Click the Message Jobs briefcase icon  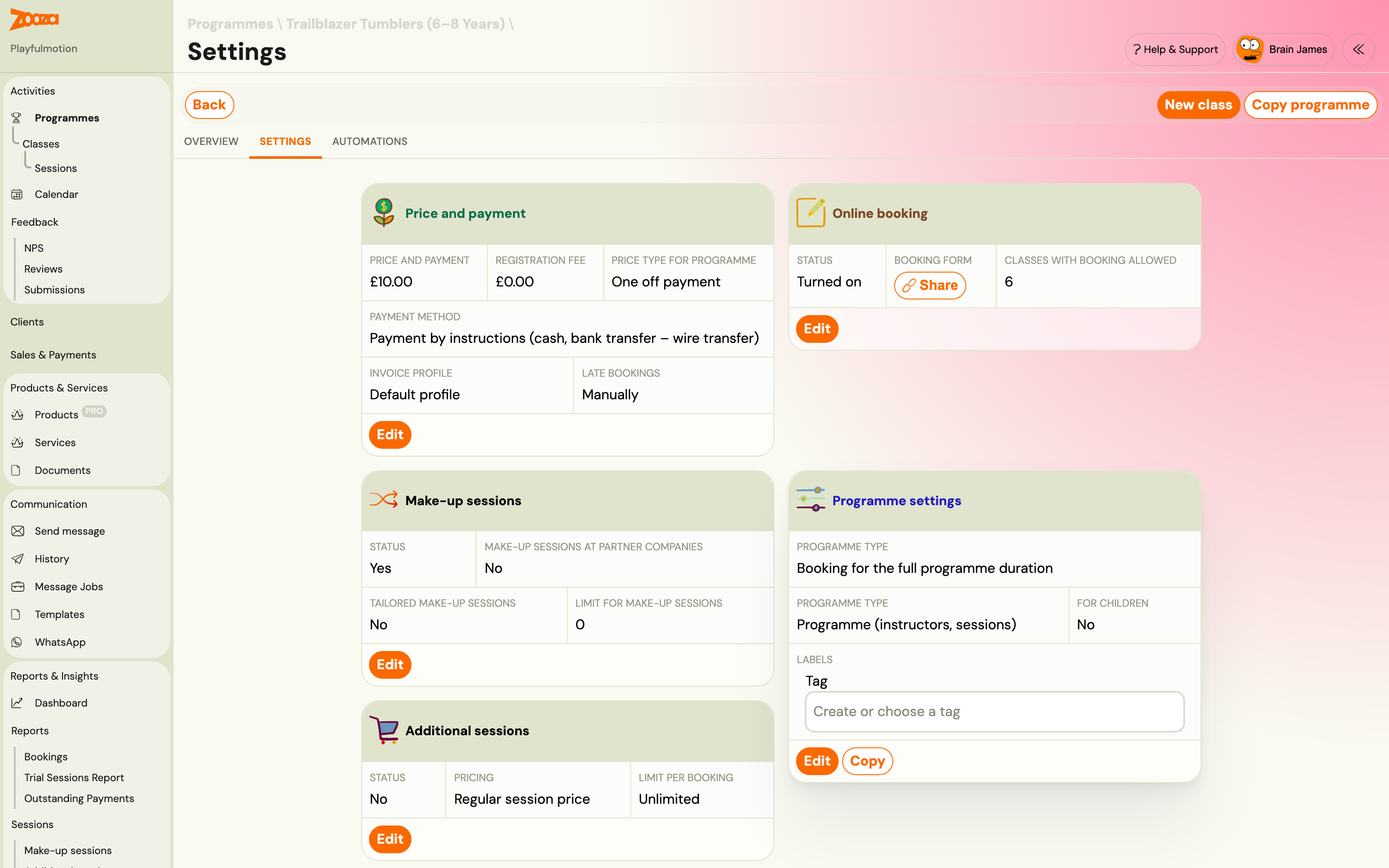[x=18, y=587]
